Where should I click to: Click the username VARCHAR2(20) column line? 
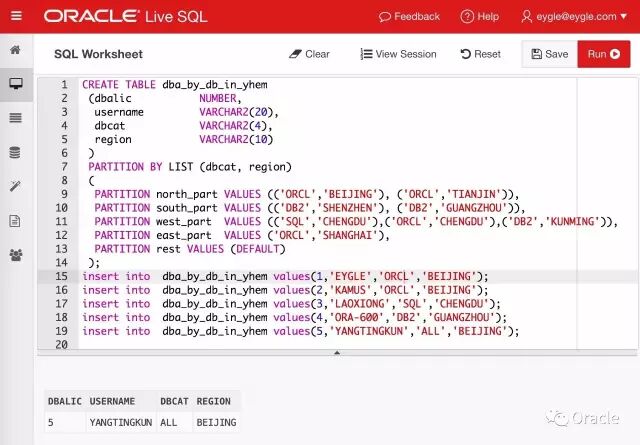(187, 112)
